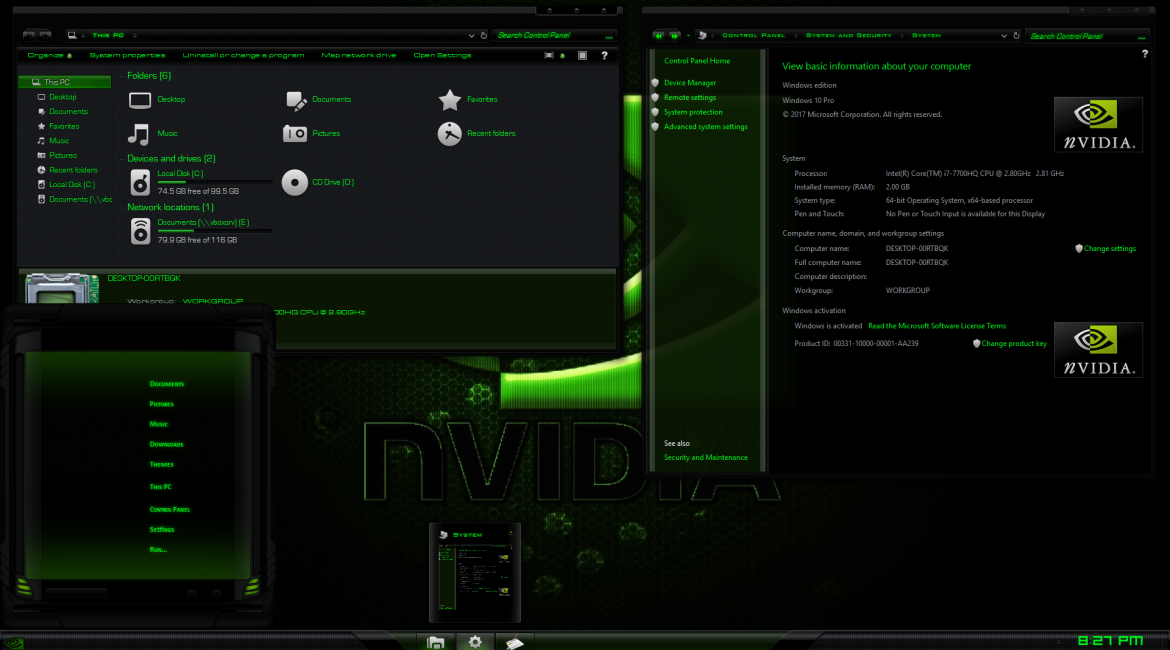
Task: Open the Documents folder icon under Folders
Action: pyautogui.click(x=295, y=99)
